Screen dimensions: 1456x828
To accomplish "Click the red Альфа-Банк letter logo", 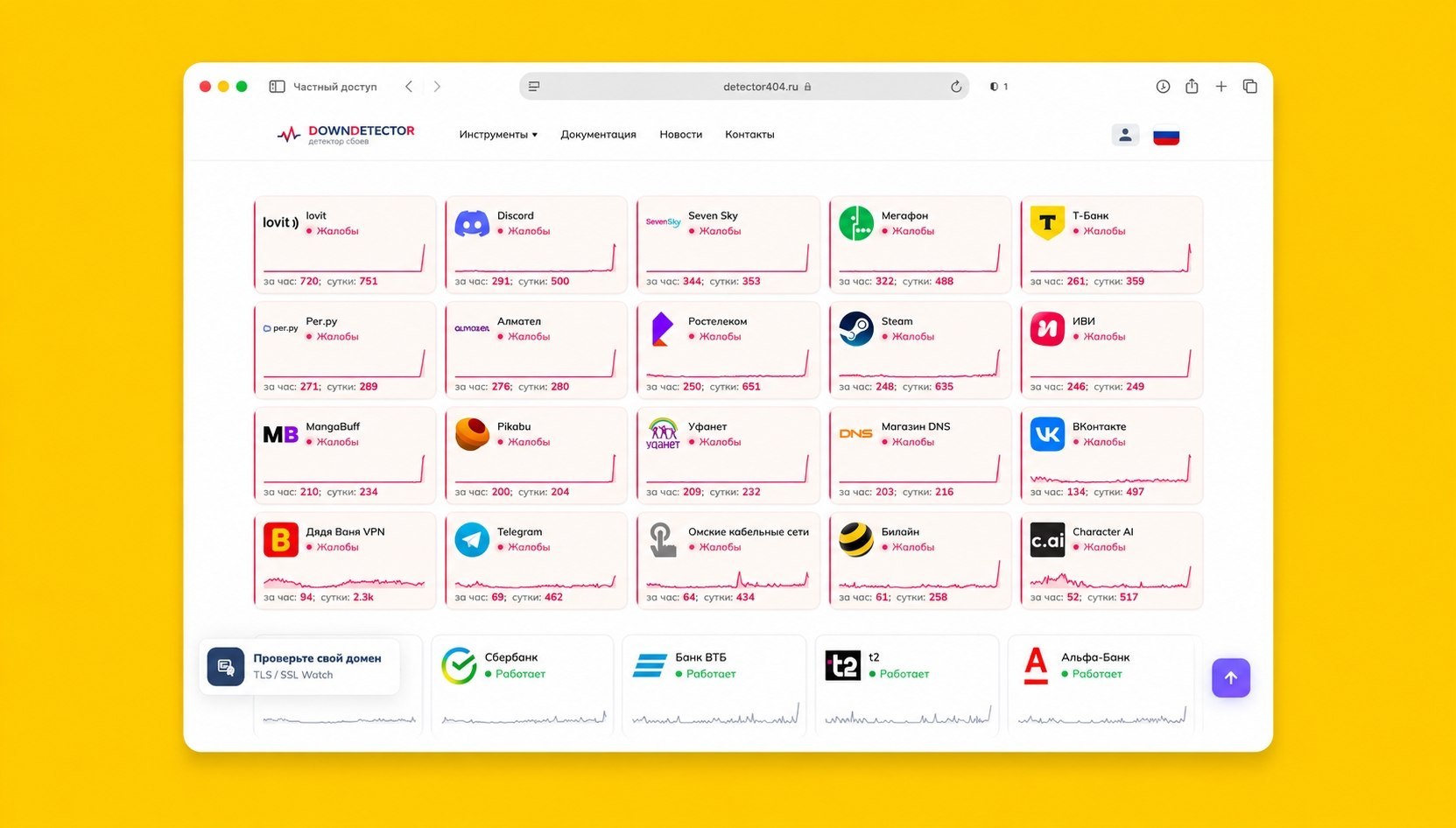I will click(1036, 665).
